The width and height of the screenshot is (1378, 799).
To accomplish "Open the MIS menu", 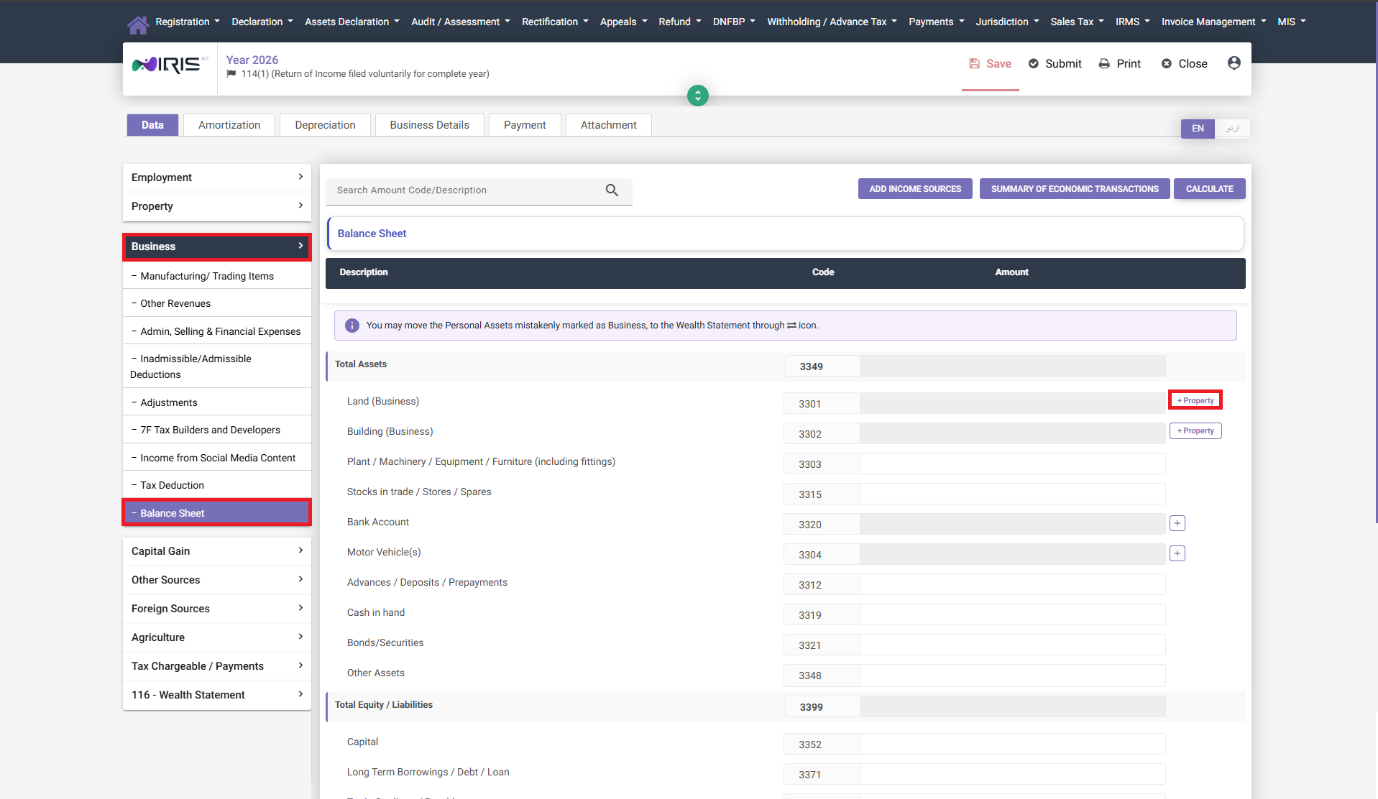I will (1291, 21).
